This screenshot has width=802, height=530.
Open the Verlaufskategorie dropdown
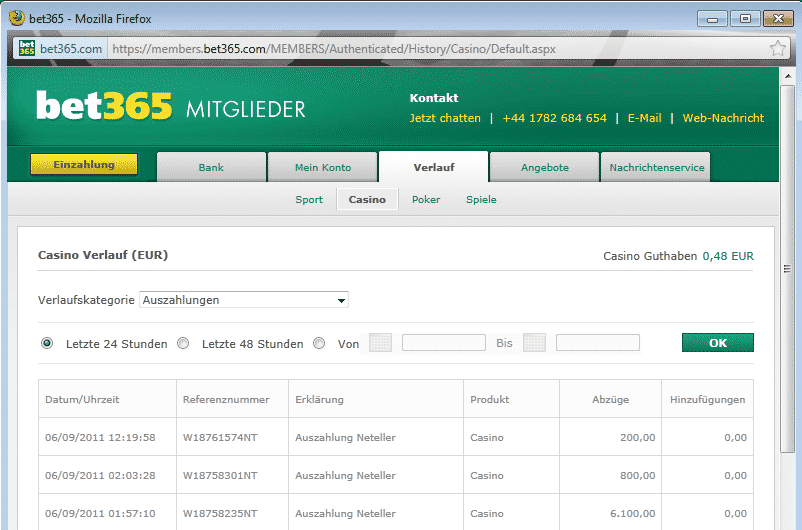coord(244,300)
